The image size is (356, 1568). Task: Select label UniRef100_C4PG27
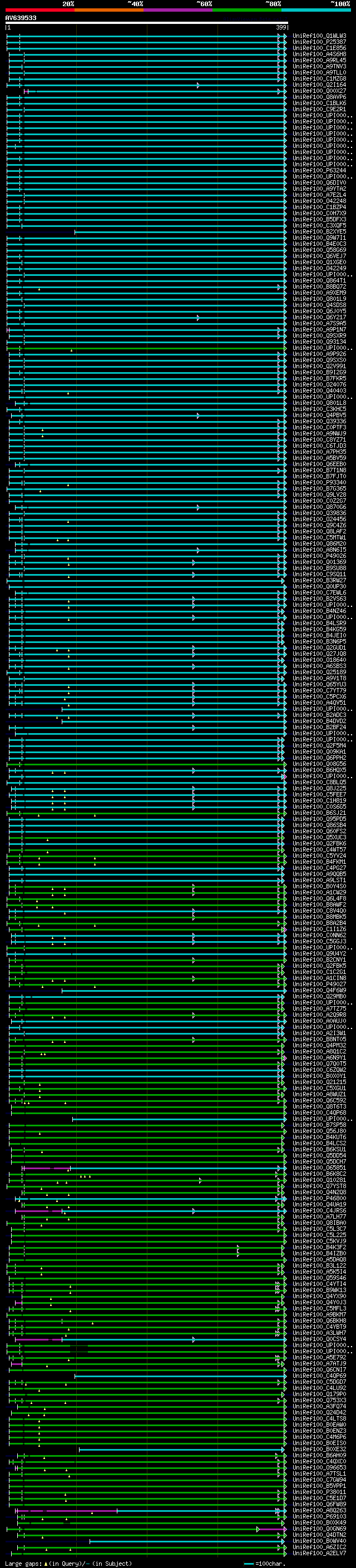[x=319, y=867]
